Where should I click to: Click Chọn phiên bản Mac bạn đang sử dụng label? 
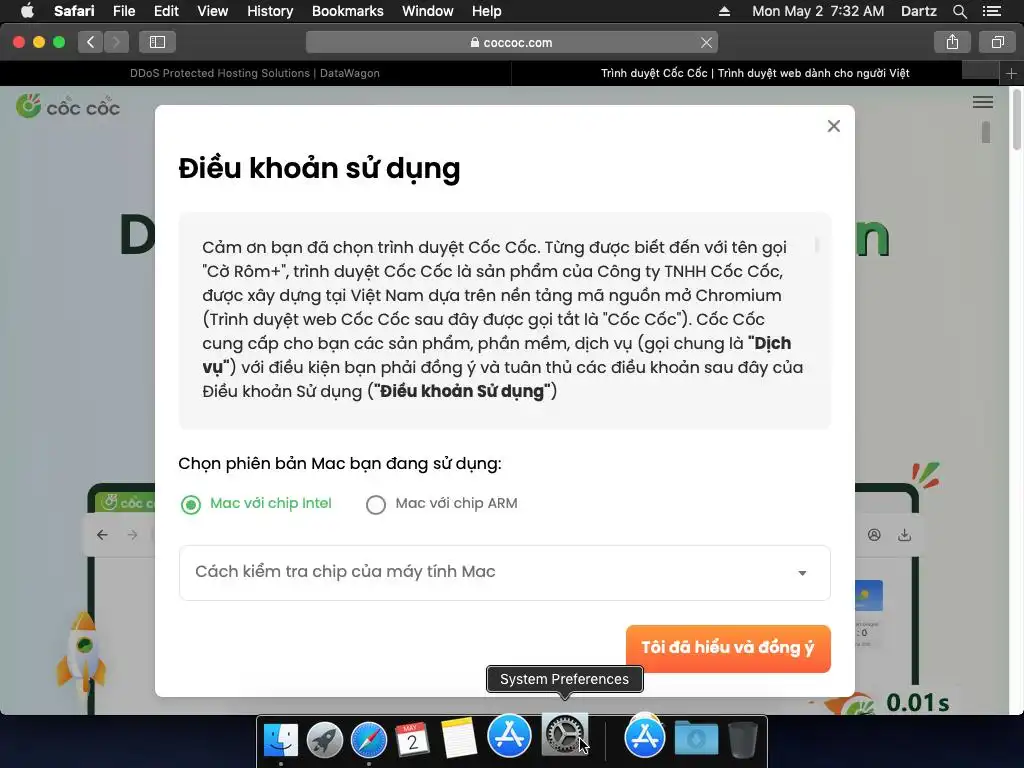[x=340, y=464]
